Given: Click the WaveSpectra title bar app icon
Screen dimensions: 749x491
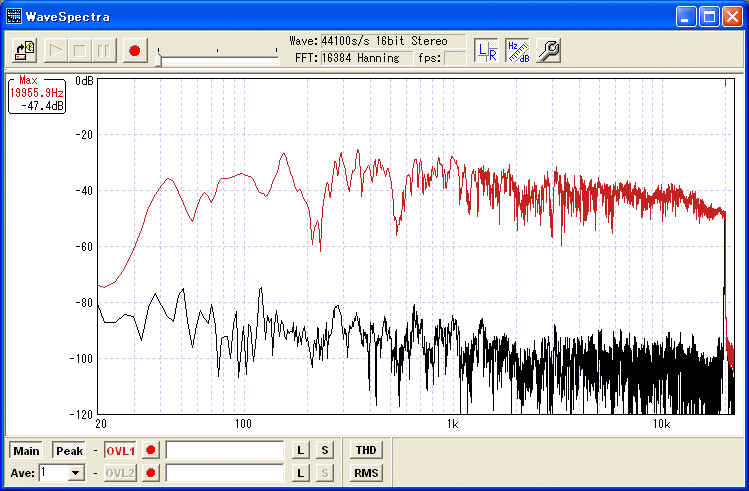Looking at the screenshot, I should coord(13,17).
